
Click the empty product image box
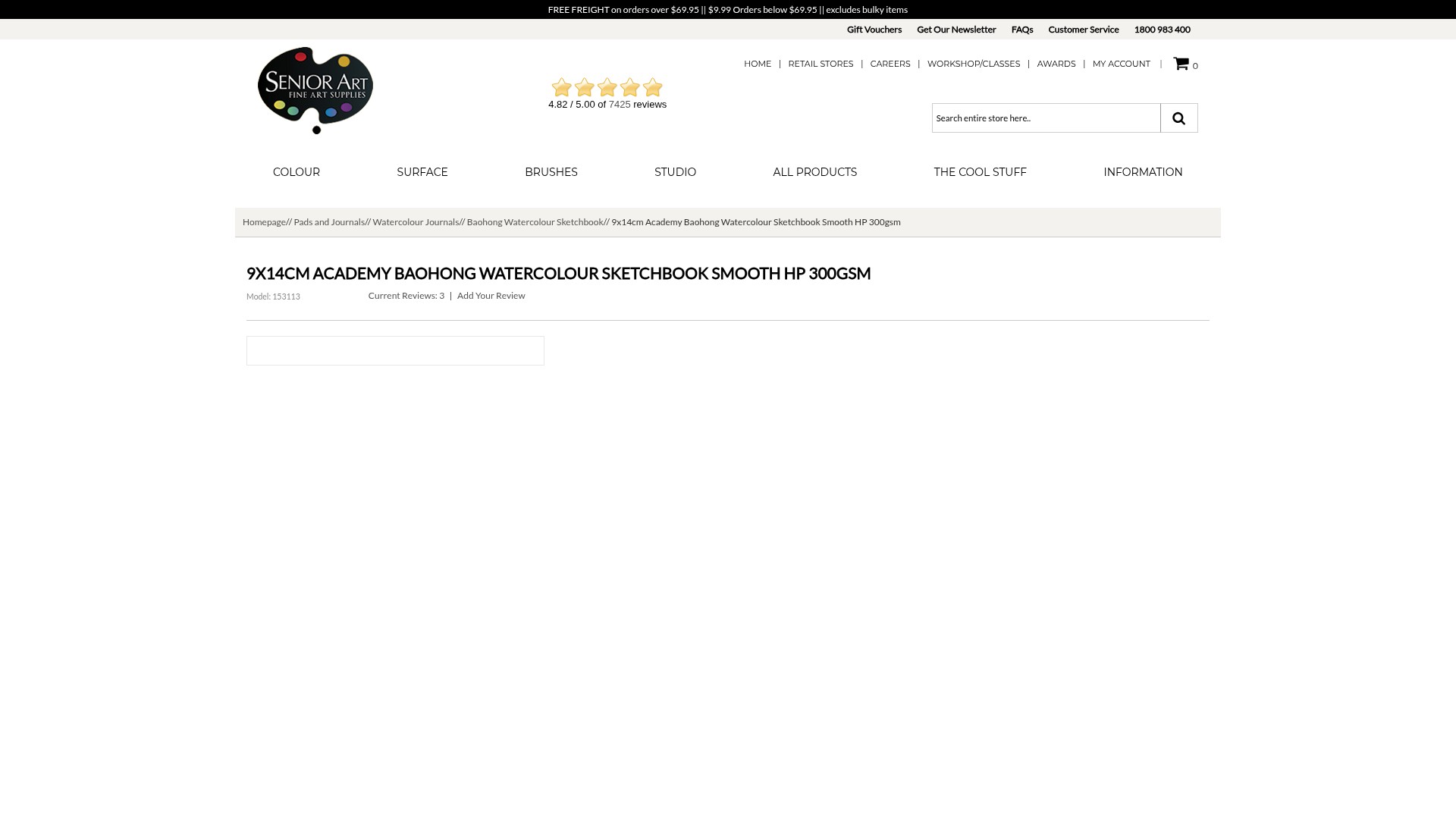[x=395, y=350]
